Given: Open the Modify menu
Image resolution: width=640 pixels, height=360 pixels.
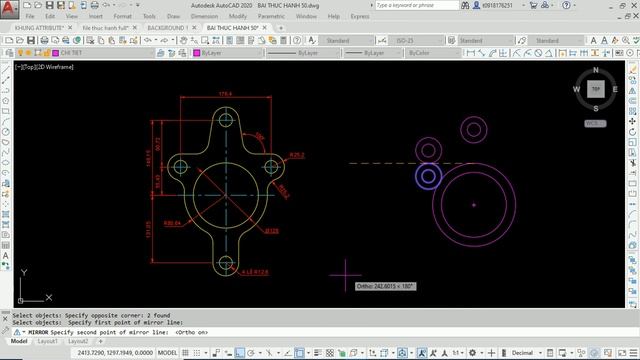Looking at the screenshot, I should click(x=238, y=16).
